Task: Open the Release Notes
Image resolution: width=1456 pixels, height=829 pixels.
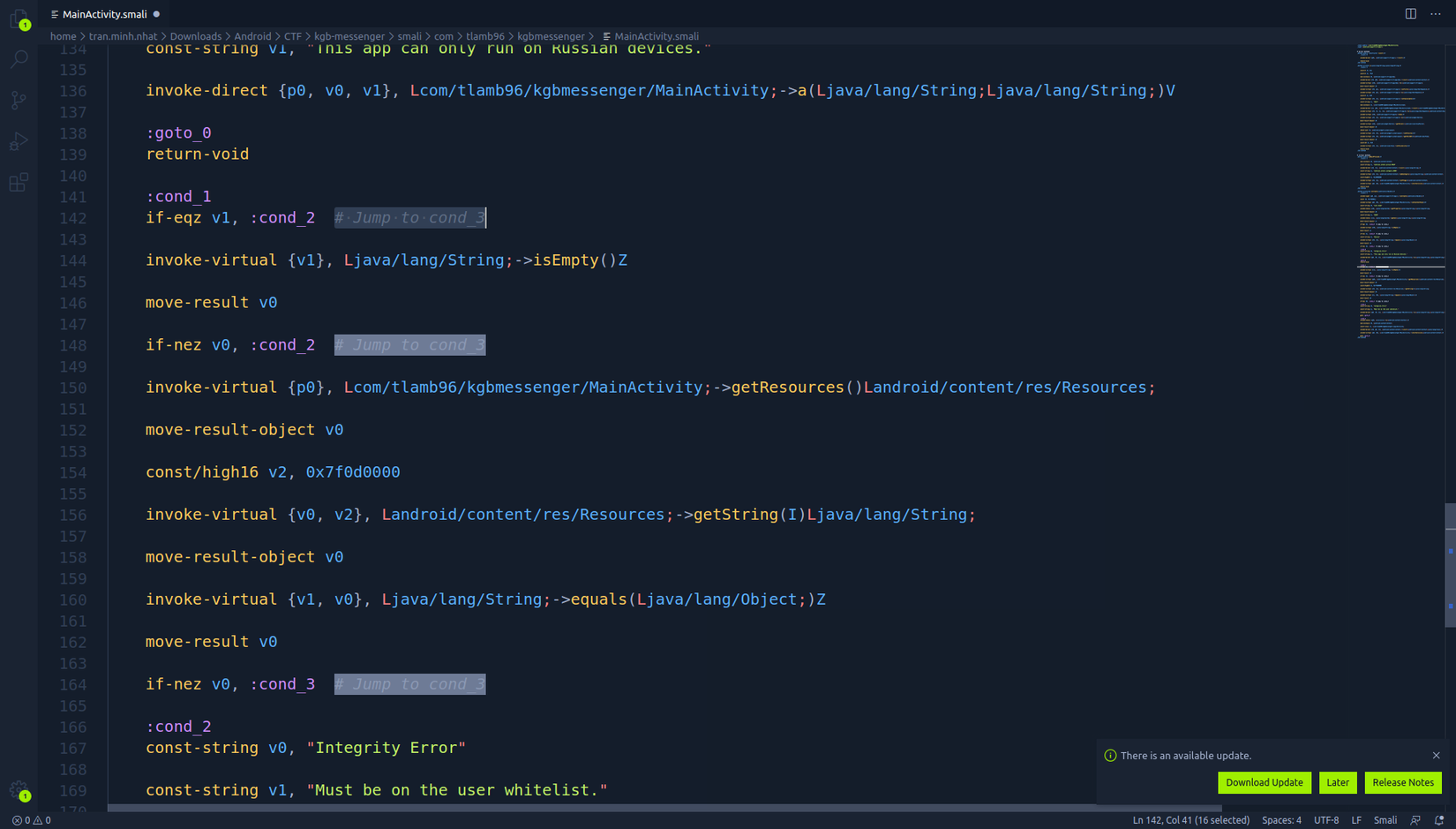Action: [1402, 782]
